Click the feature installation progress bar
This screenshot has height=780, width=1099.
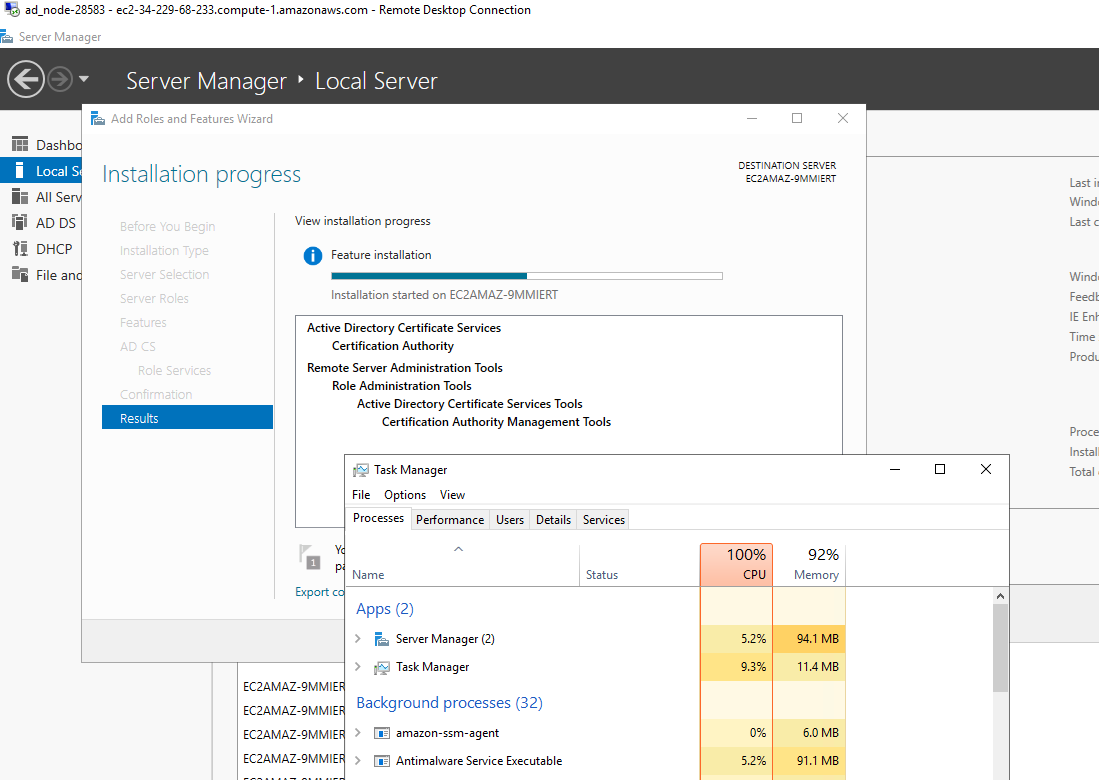[527, 276]
